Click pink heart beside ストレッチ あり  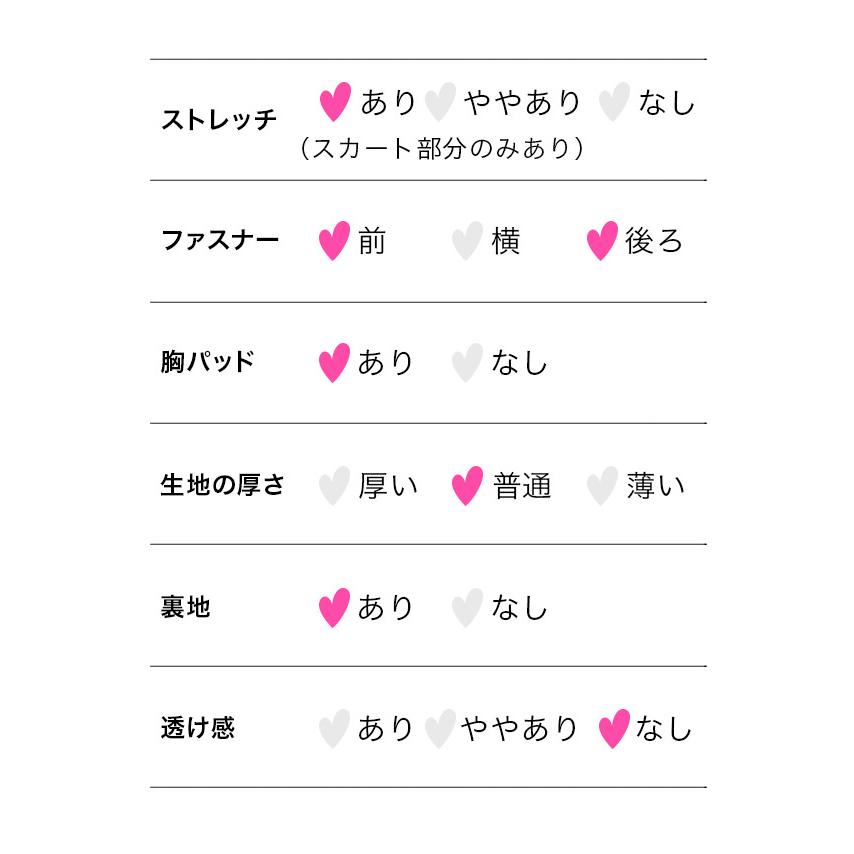pyautogui.click(x=334, y=102)
